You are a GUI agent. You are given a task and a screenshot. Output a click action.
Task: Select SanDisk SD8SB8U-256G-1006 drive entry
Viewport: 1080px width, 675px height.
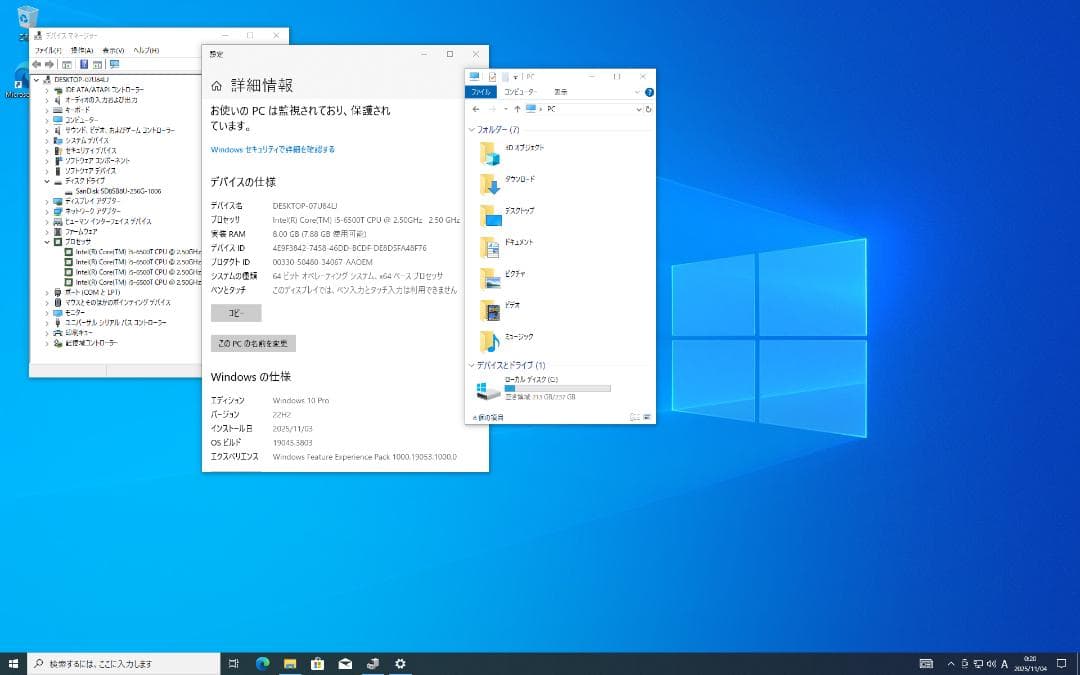(118, 191)
